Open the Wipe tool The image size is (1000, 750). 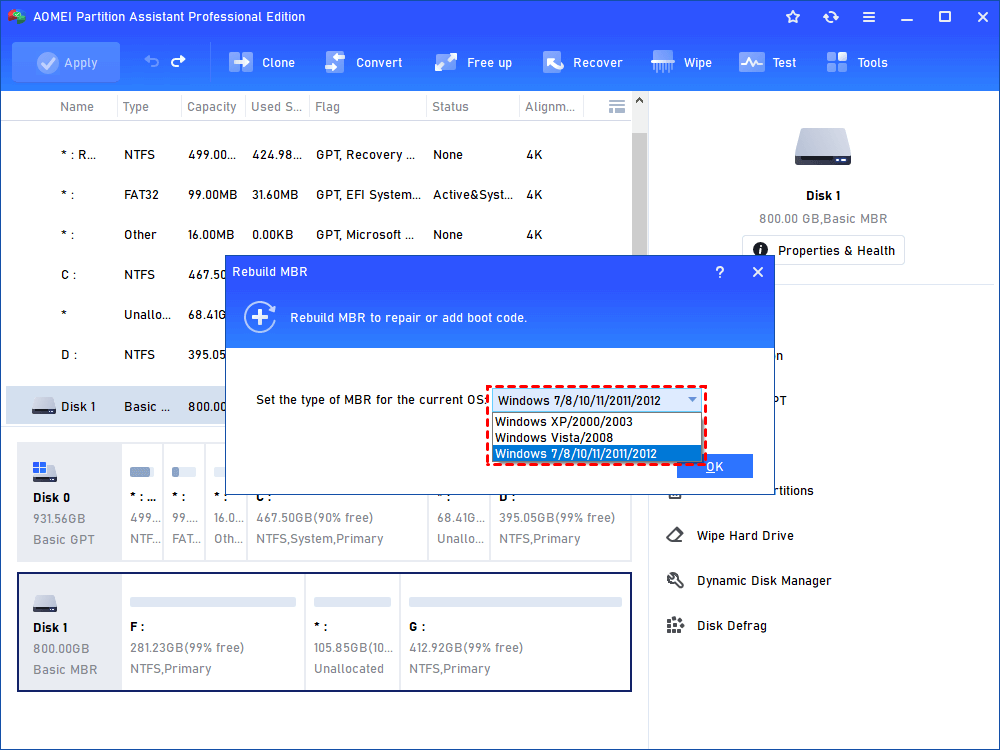(681, 62)
